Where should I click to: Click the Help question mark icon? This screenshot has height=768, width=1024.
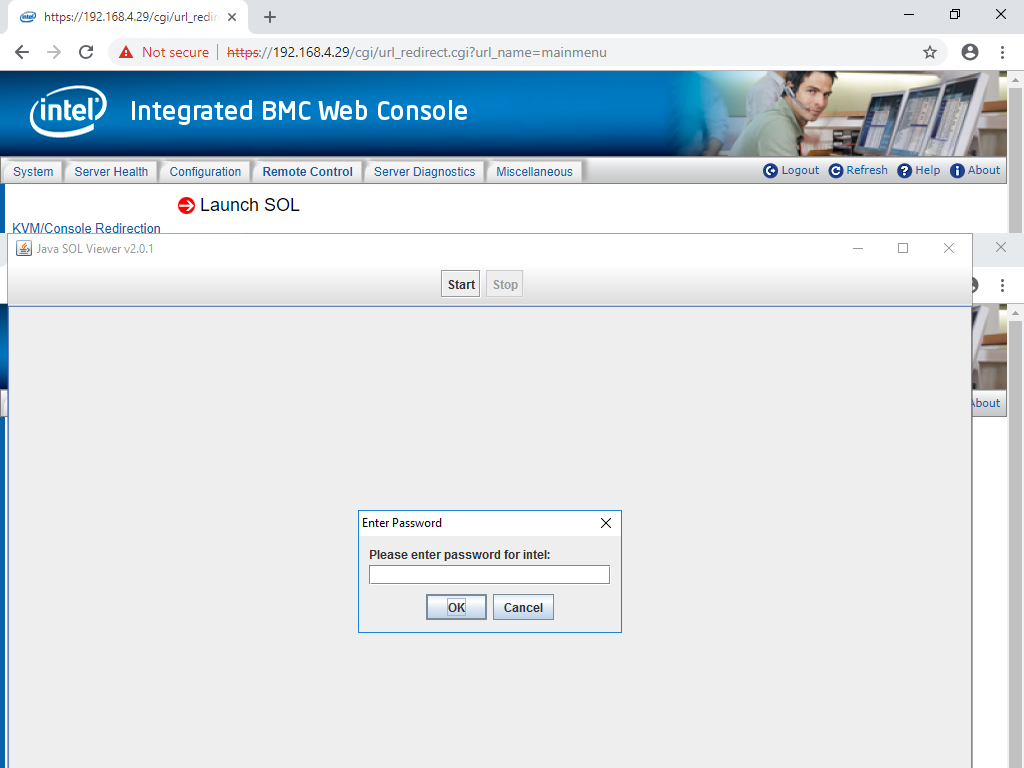[904, 170]
